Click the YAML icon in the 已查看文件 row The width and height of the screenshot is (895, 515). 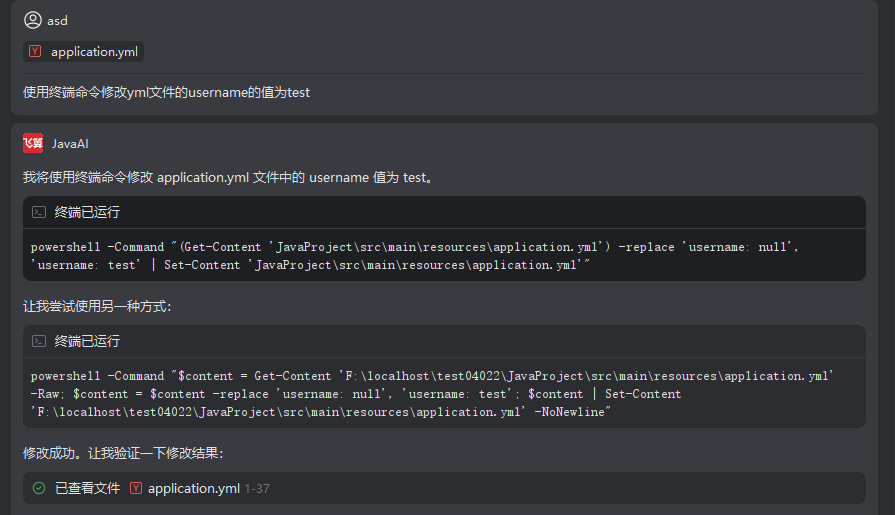click(136, 488)
